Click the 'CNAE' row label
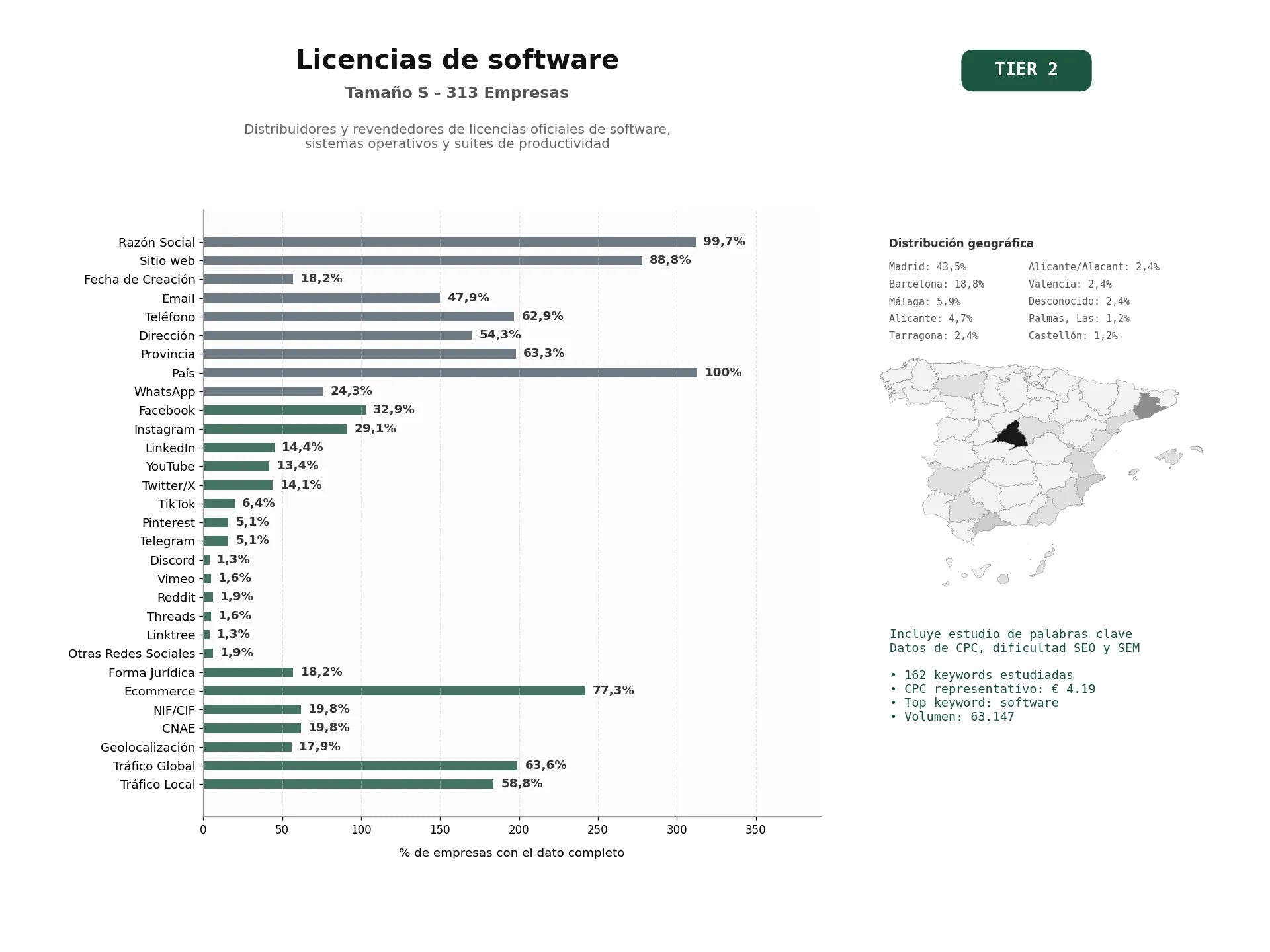 179,729
